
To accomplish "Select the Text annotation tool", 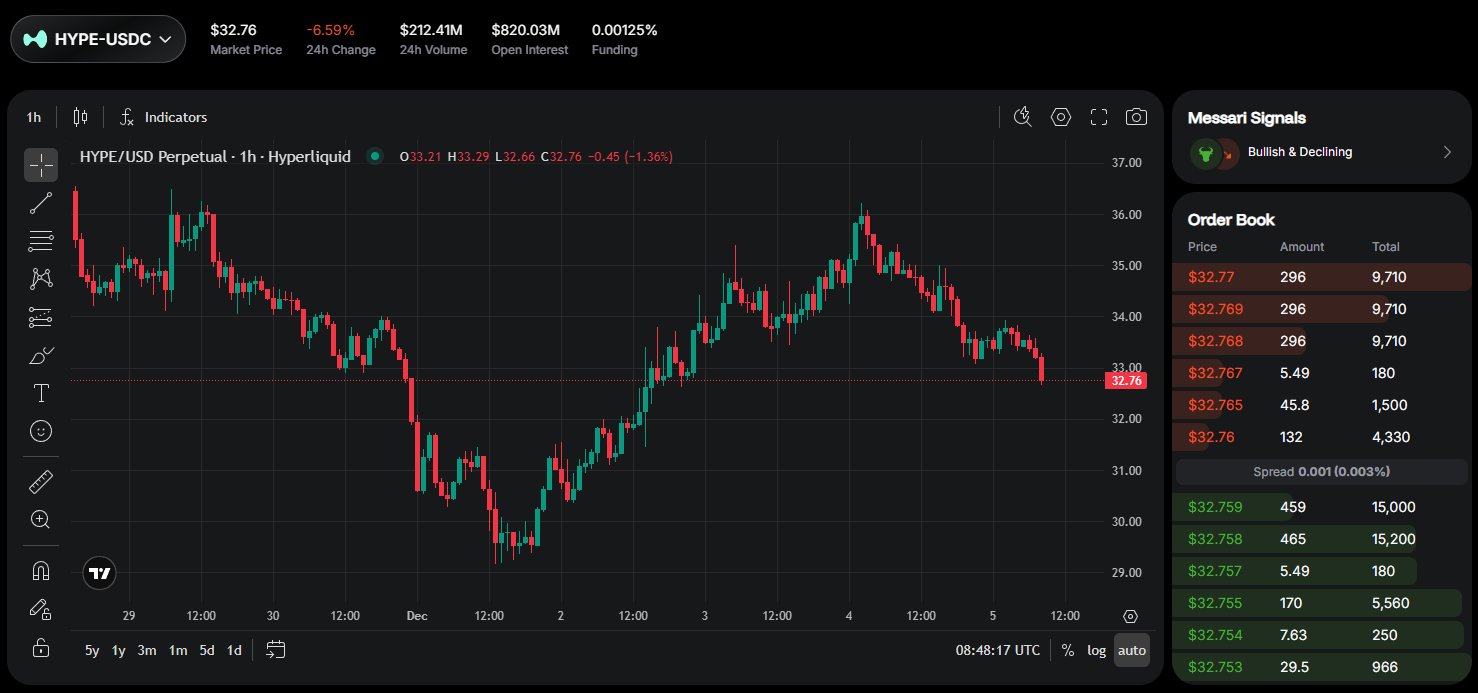I will point(41,393).
